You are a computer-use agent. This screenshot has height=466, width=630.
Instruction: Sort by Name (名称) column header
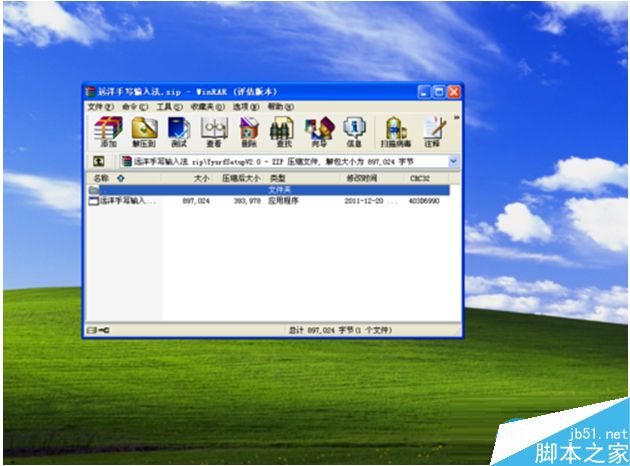pyautogui.click(x=123, y=178)
